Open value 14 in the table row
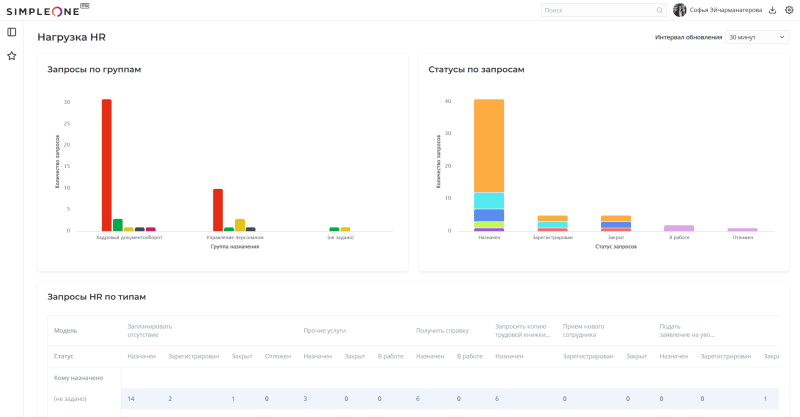 coord(131,399)
